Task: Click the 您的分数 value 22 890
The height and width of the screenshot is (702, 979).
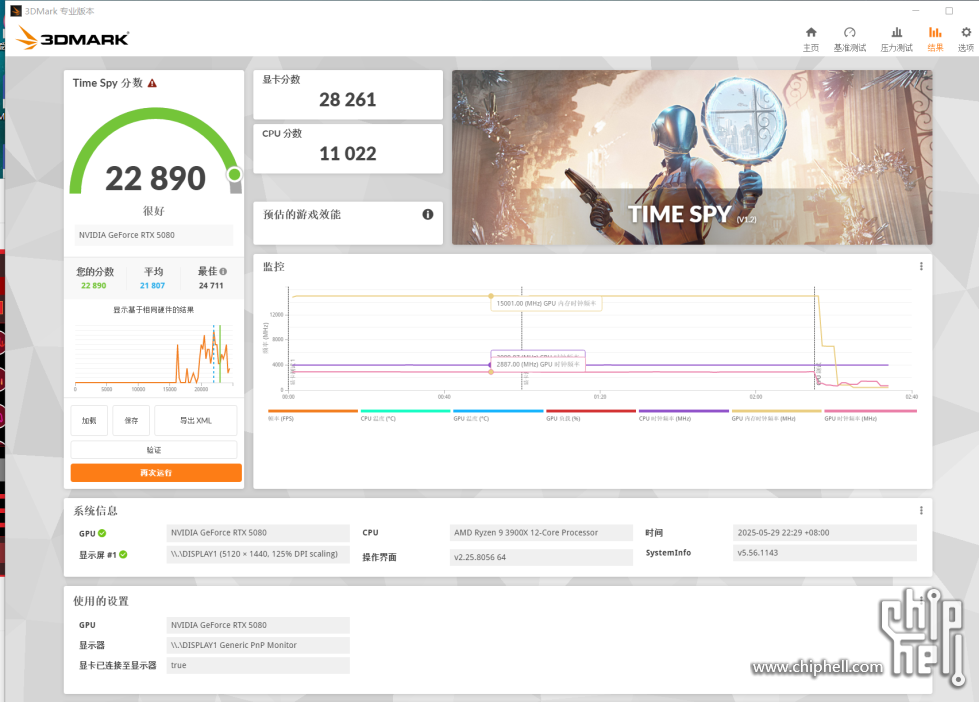Action: pos(94,285)
